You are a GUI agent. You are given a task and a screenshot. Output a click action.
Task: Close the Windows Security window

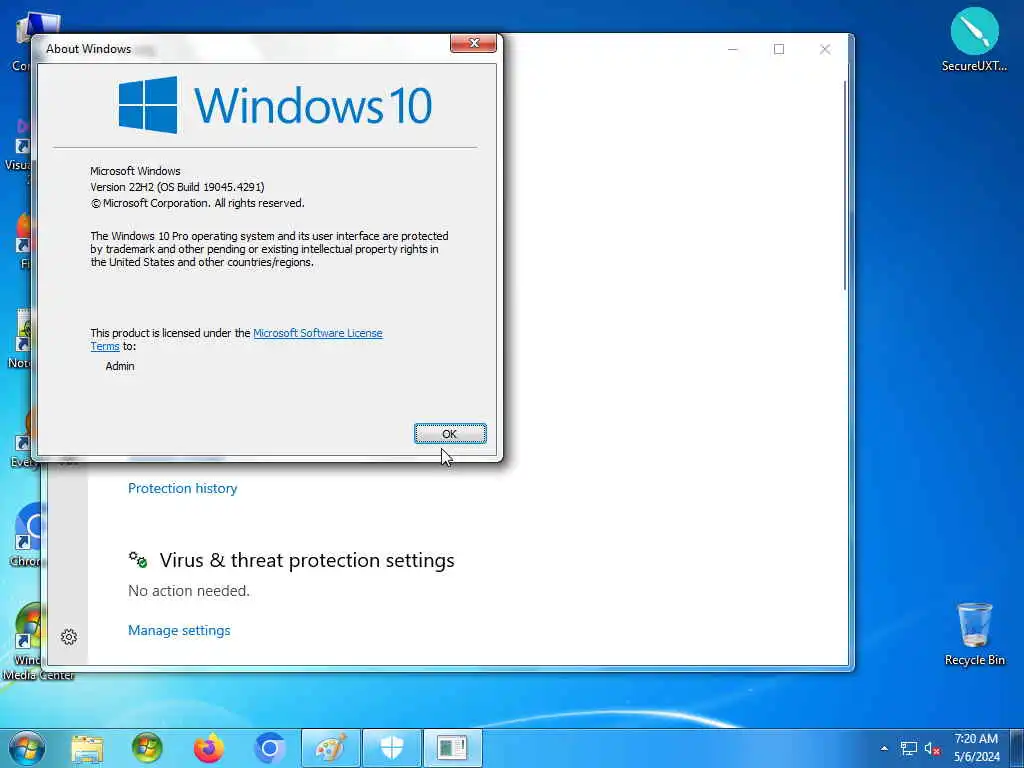[825, 49]
